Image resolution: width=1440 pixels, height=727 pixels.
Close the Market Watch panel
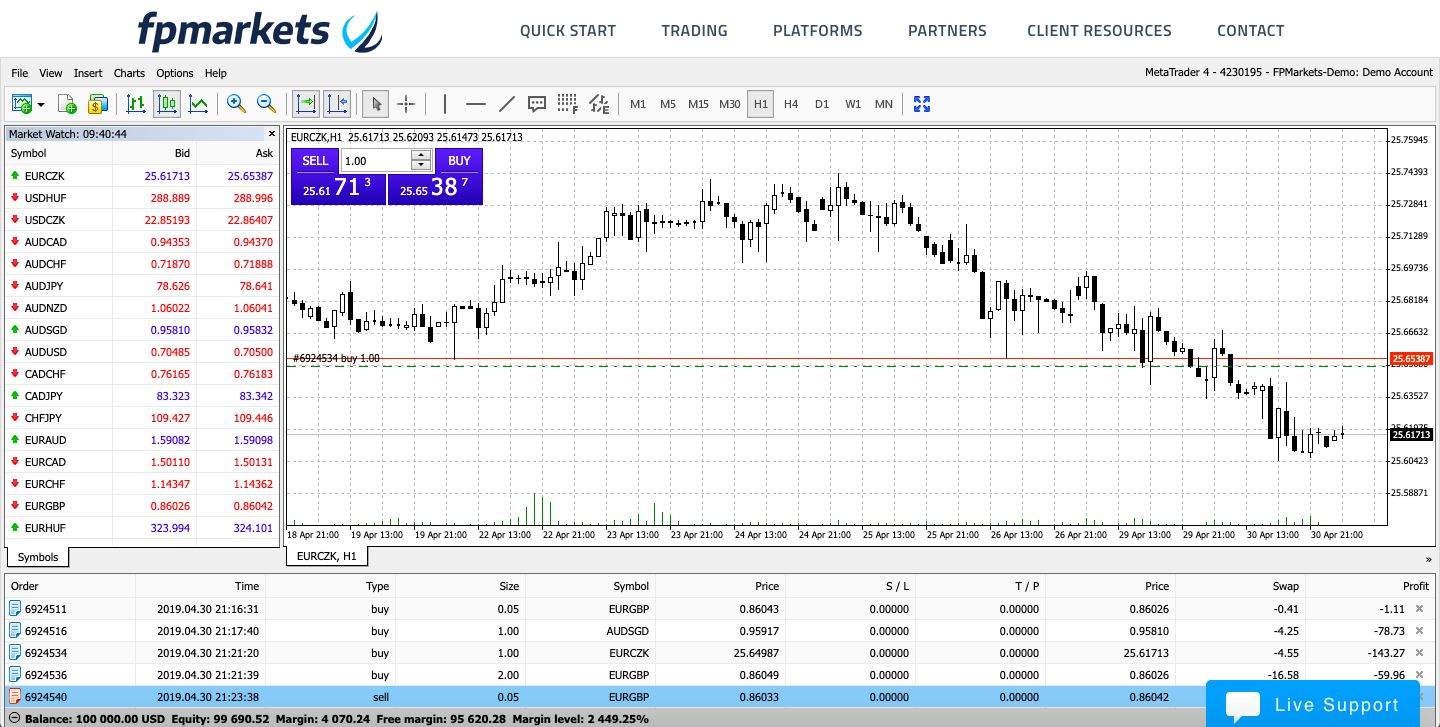(x=271, y=133)
